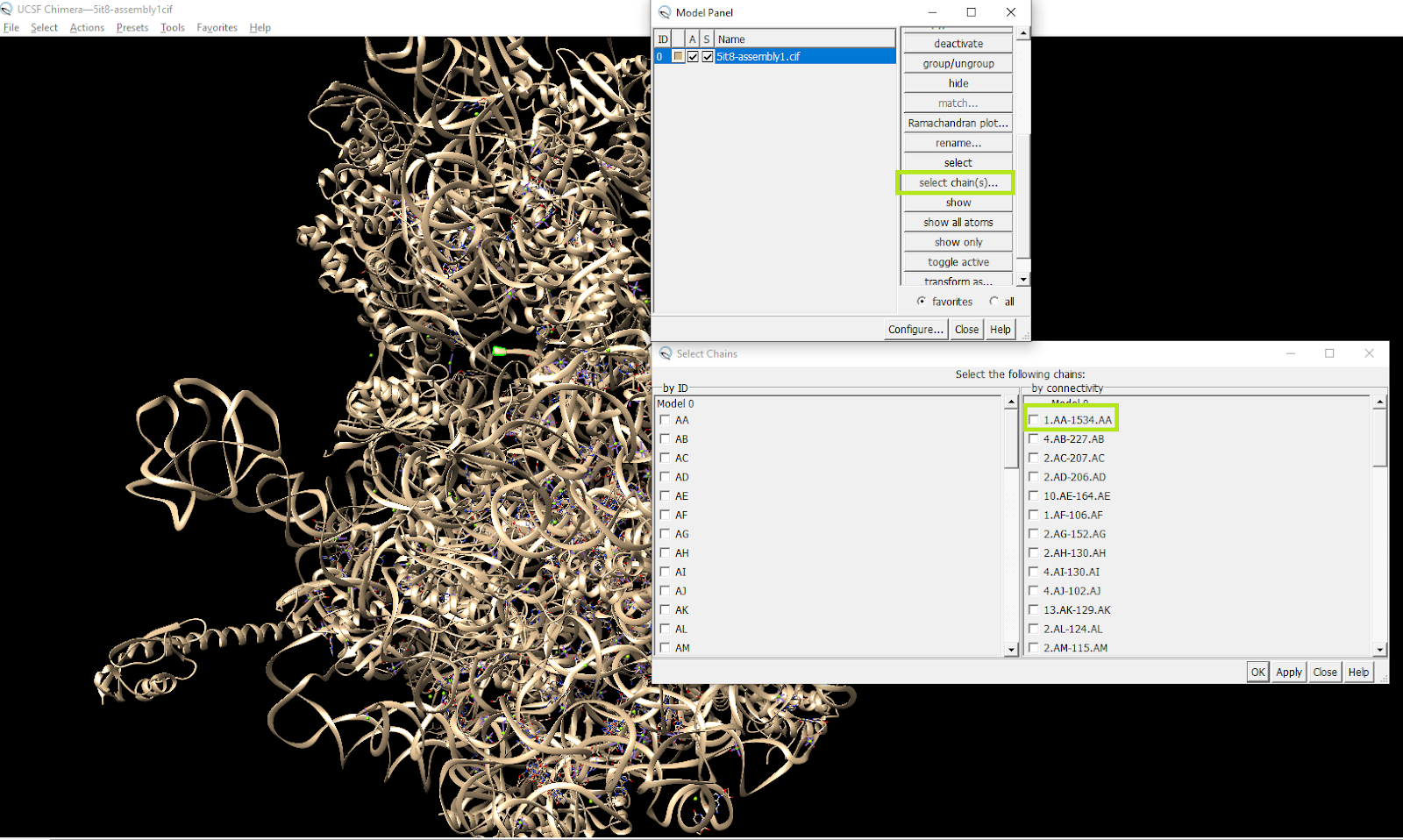Check the 13.AK-129.AK connectivity checkbox

(1034, 610)
